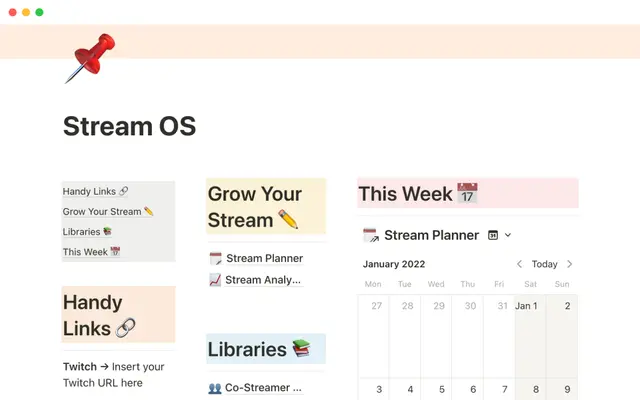Open the Handy Links table of contents link
The image size is (640, 400).
(95, 191)
